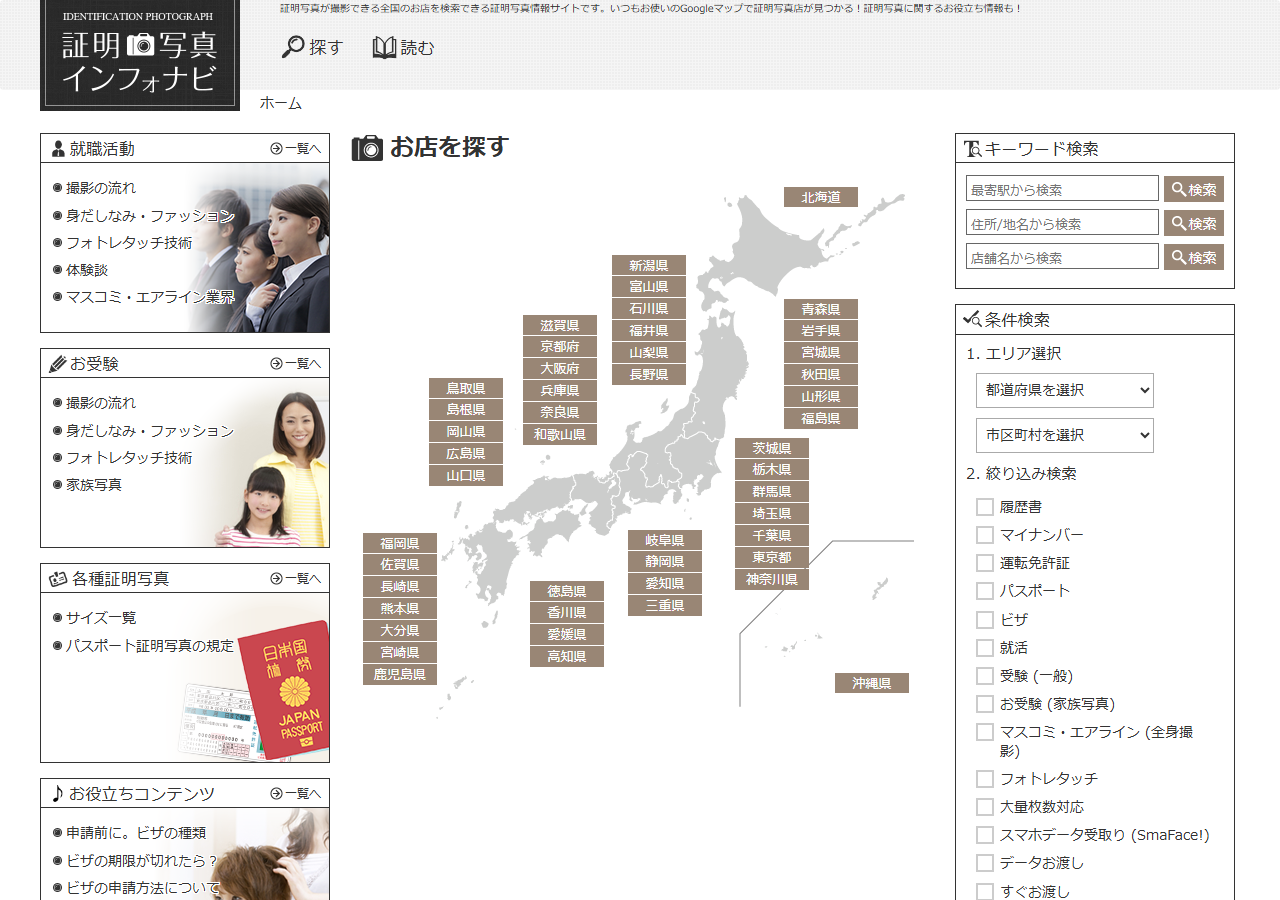The image size is (1280, 900).
Task: Focus the 最寄駅から検索 input field
Action: pos(1062,189)
